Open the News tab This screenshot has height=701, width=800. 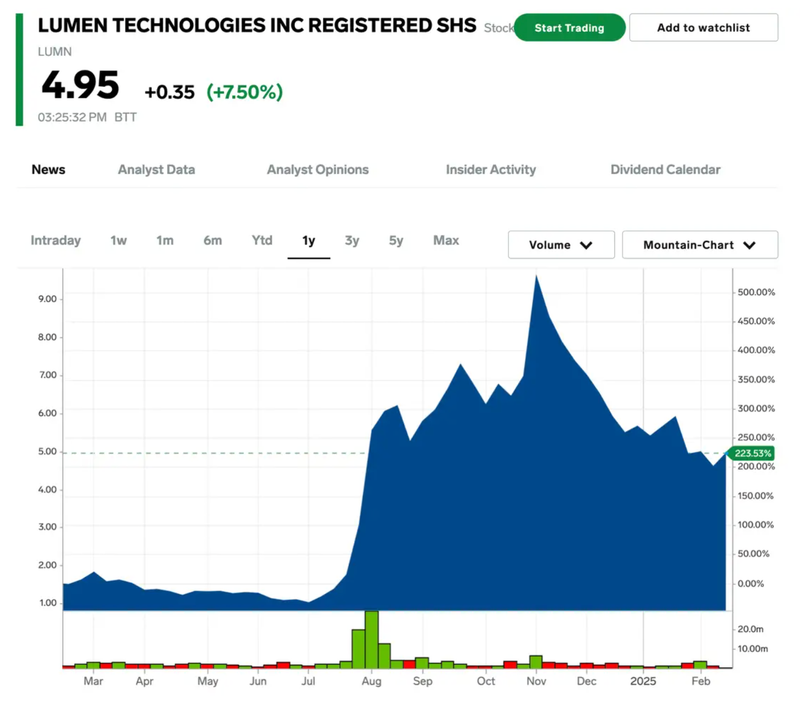tap(48, 170)
